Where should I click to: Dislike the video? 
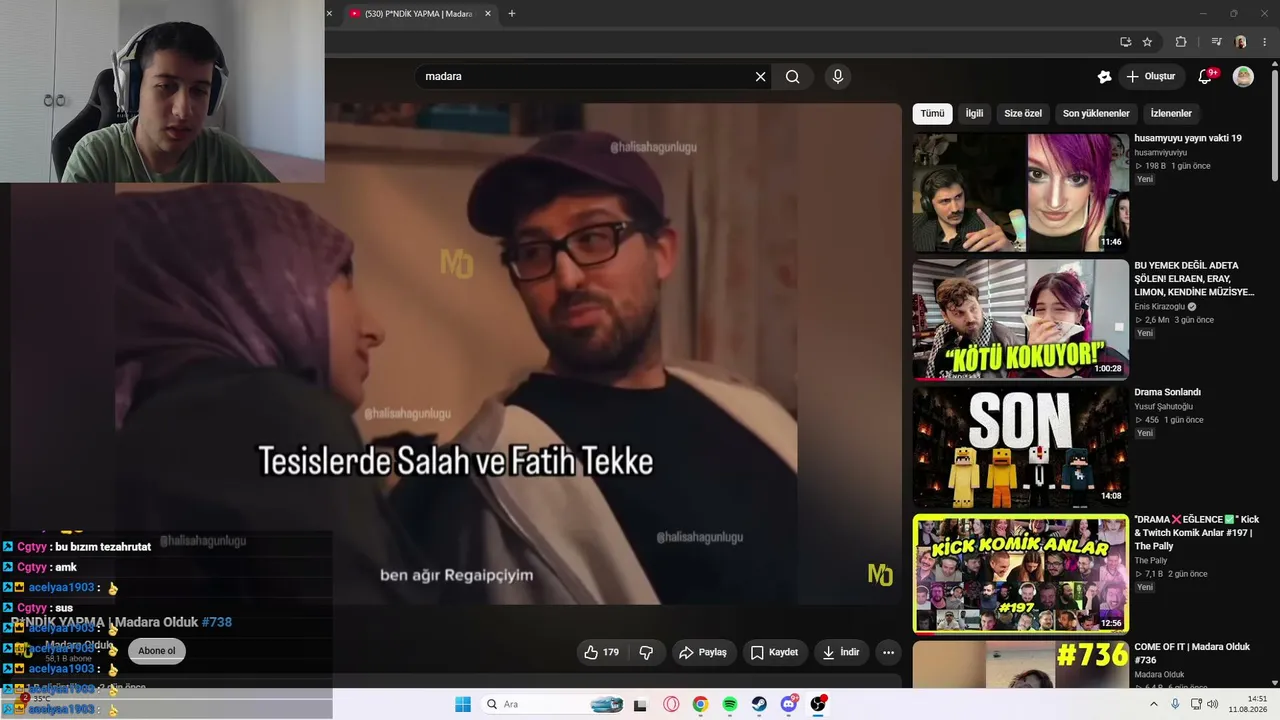click(x=646, y=652)
